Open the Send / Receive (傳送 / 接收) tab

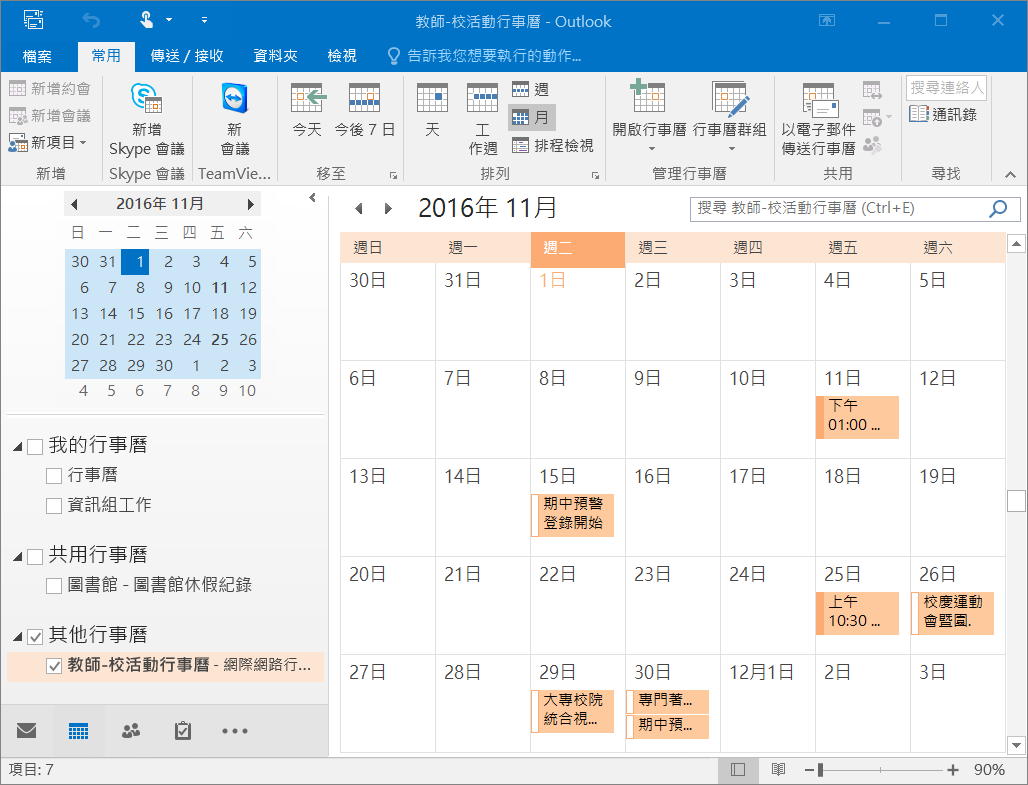click(x=187, y=56)
